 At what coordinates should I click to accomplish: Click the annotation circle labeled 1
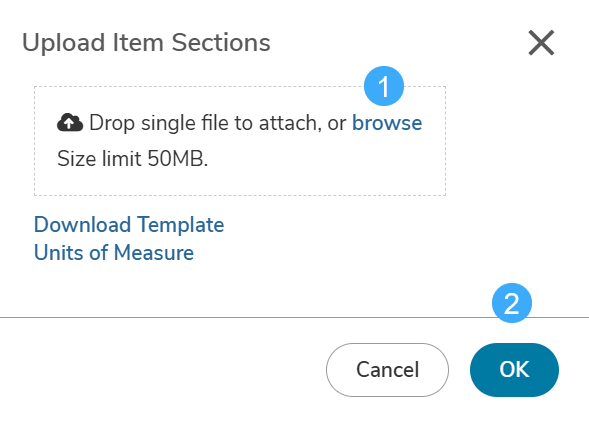[384, 86]
